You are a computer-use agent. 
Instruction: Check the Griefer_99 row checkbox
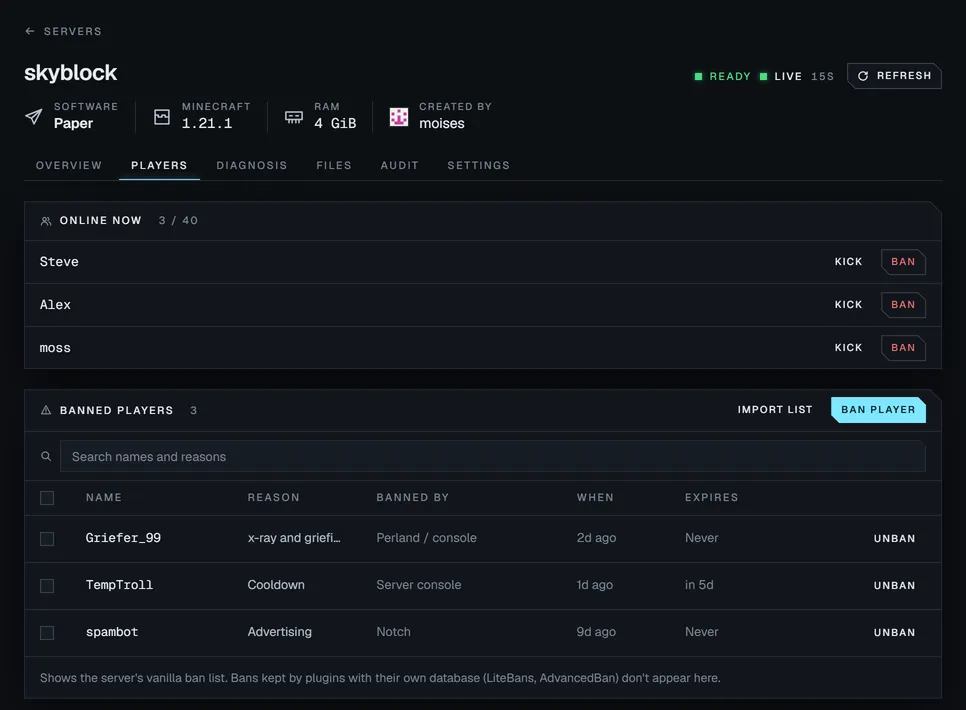point(47,539)
